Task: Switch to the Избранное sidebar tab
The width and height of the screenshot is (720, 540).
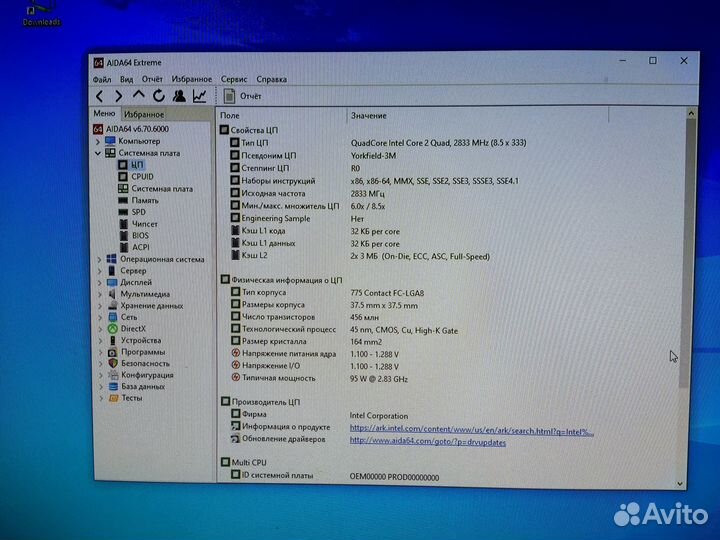Action: click(144, 114)
